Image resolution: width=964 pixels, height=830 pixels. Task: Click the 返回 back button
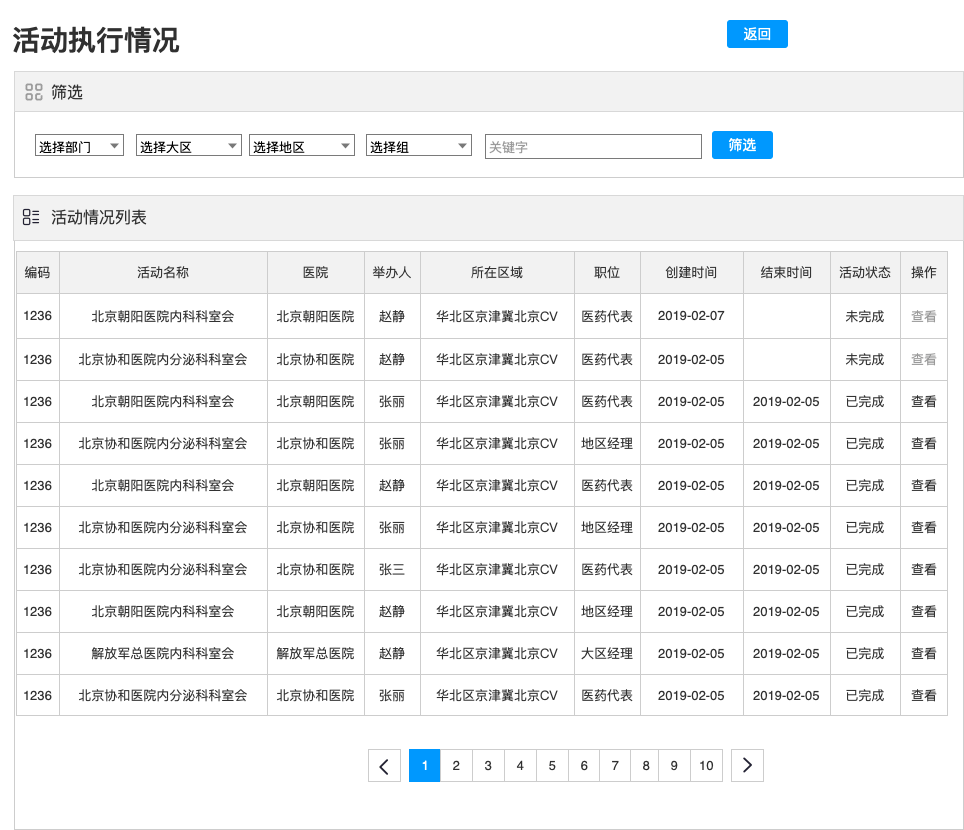(757, 34)
